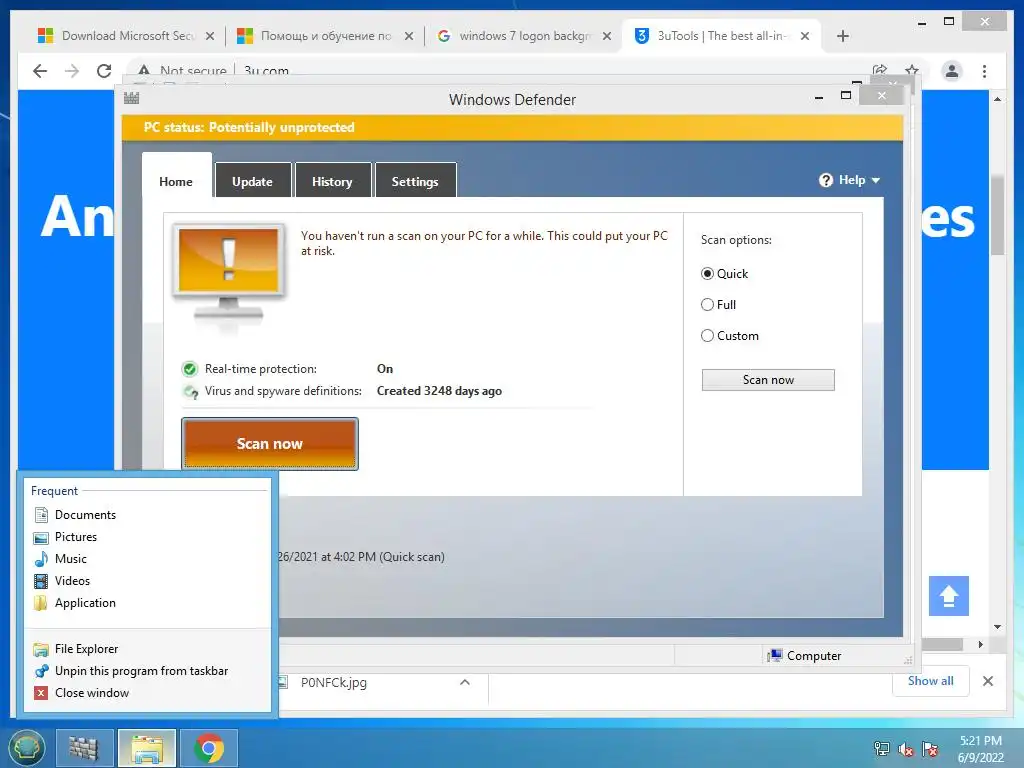Image resolution: width=1024 pixels, height=768 pixels.
Task: Click the grey Scan now button
Action: point(768,380)
